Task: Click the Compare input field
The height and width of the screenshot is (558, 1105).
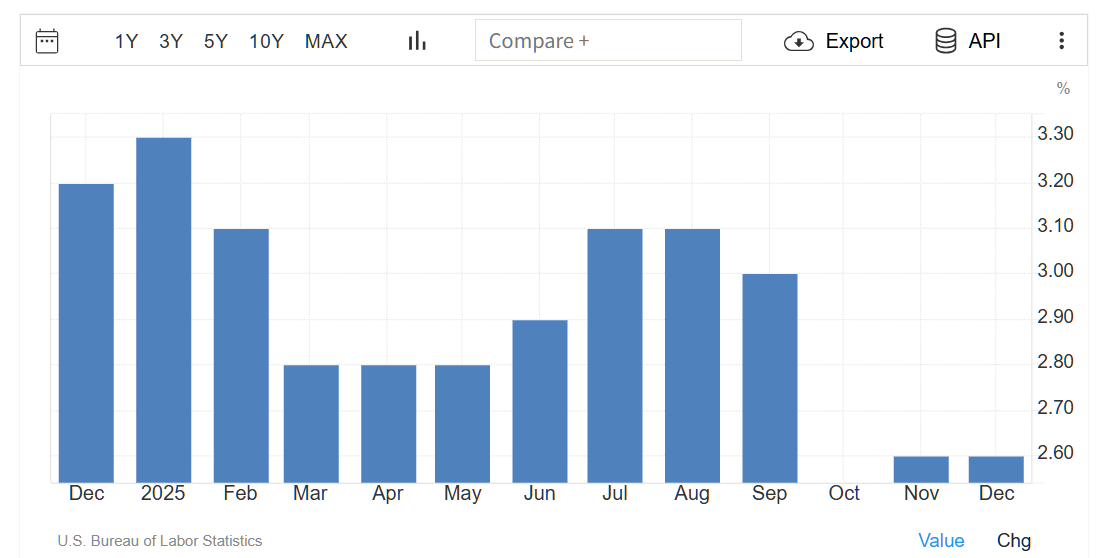Action: point(608,41)
